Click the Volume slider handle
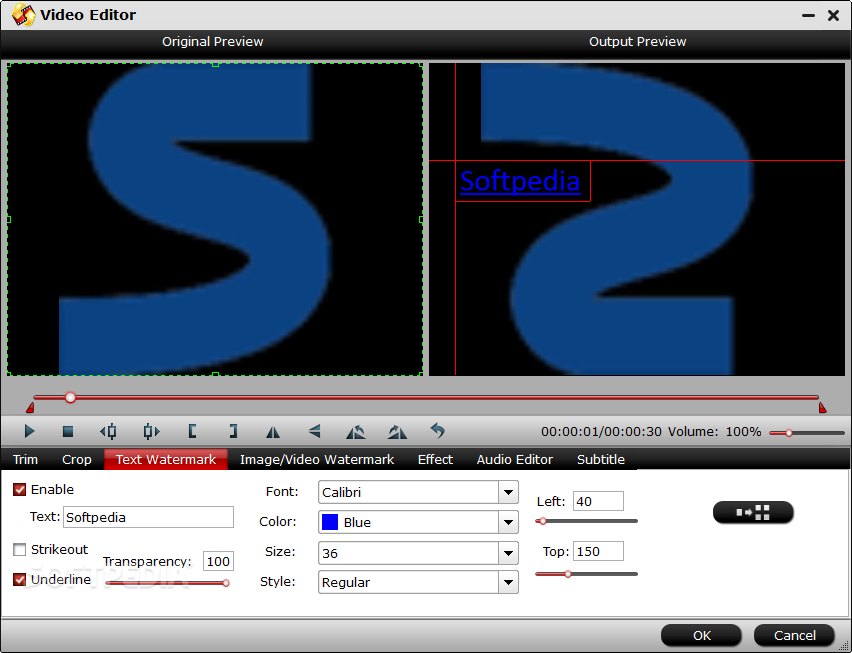This screenshot has height=653, width=852. [788, 433]
